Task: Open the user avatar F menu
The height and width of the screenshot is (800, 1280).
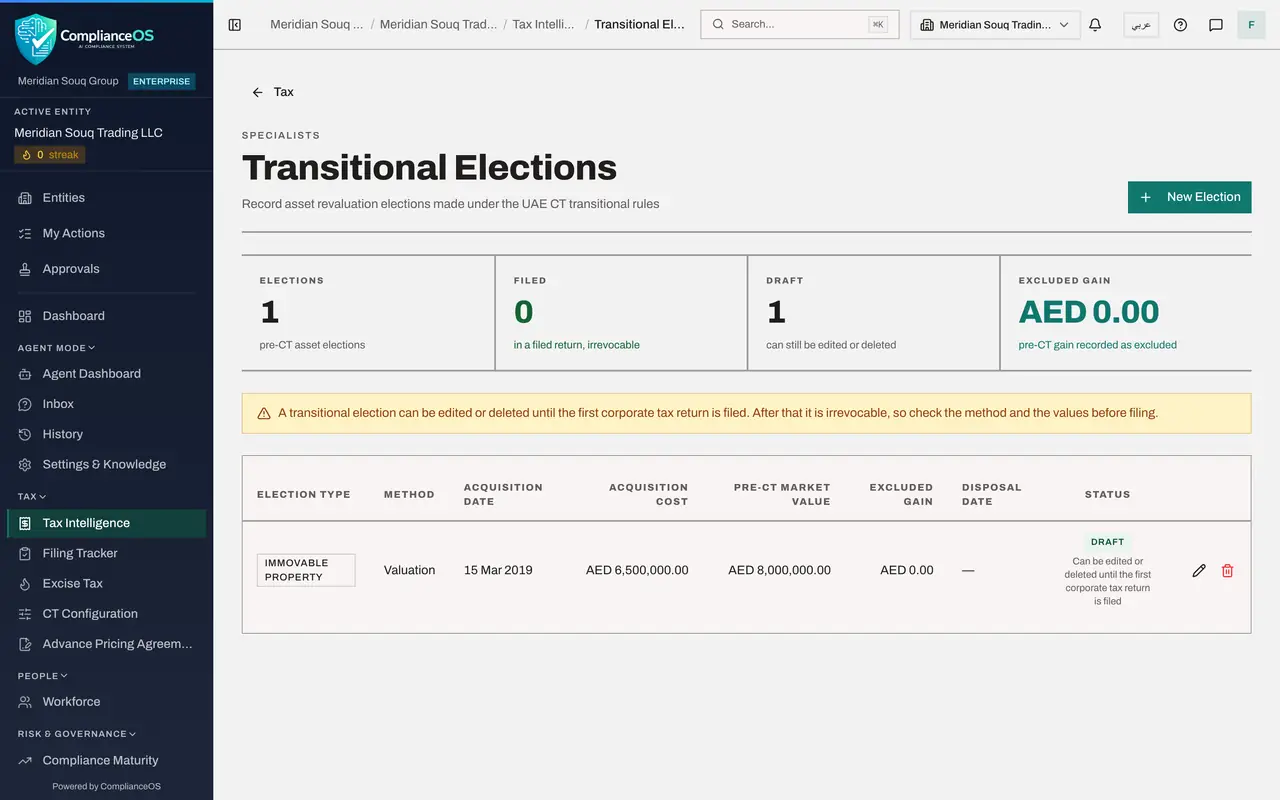Action: pos(1251,25)
